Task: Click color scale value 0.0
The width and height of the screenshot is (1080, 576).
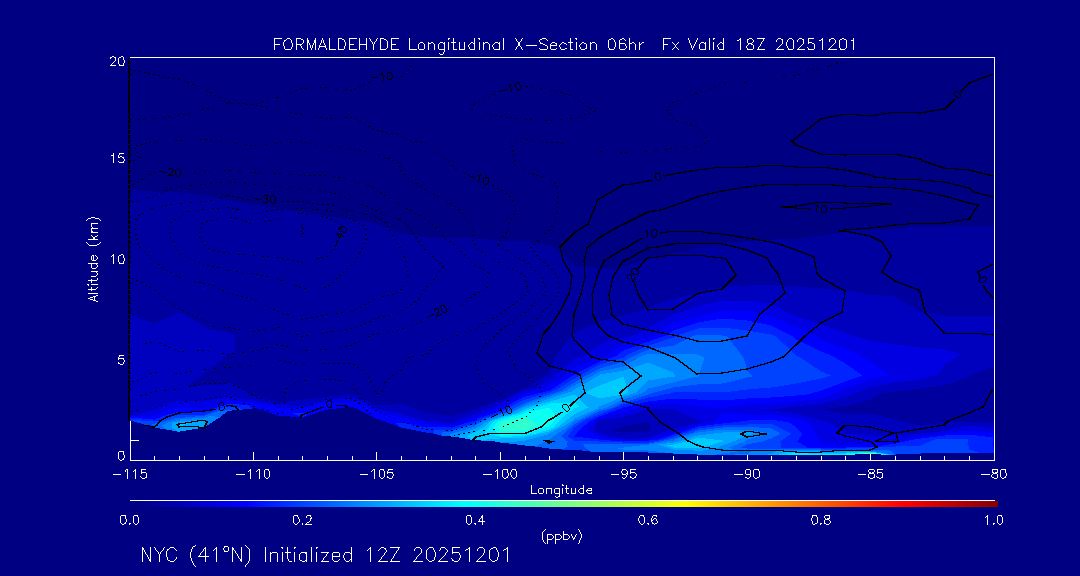Action: click(x=129, y=521)
